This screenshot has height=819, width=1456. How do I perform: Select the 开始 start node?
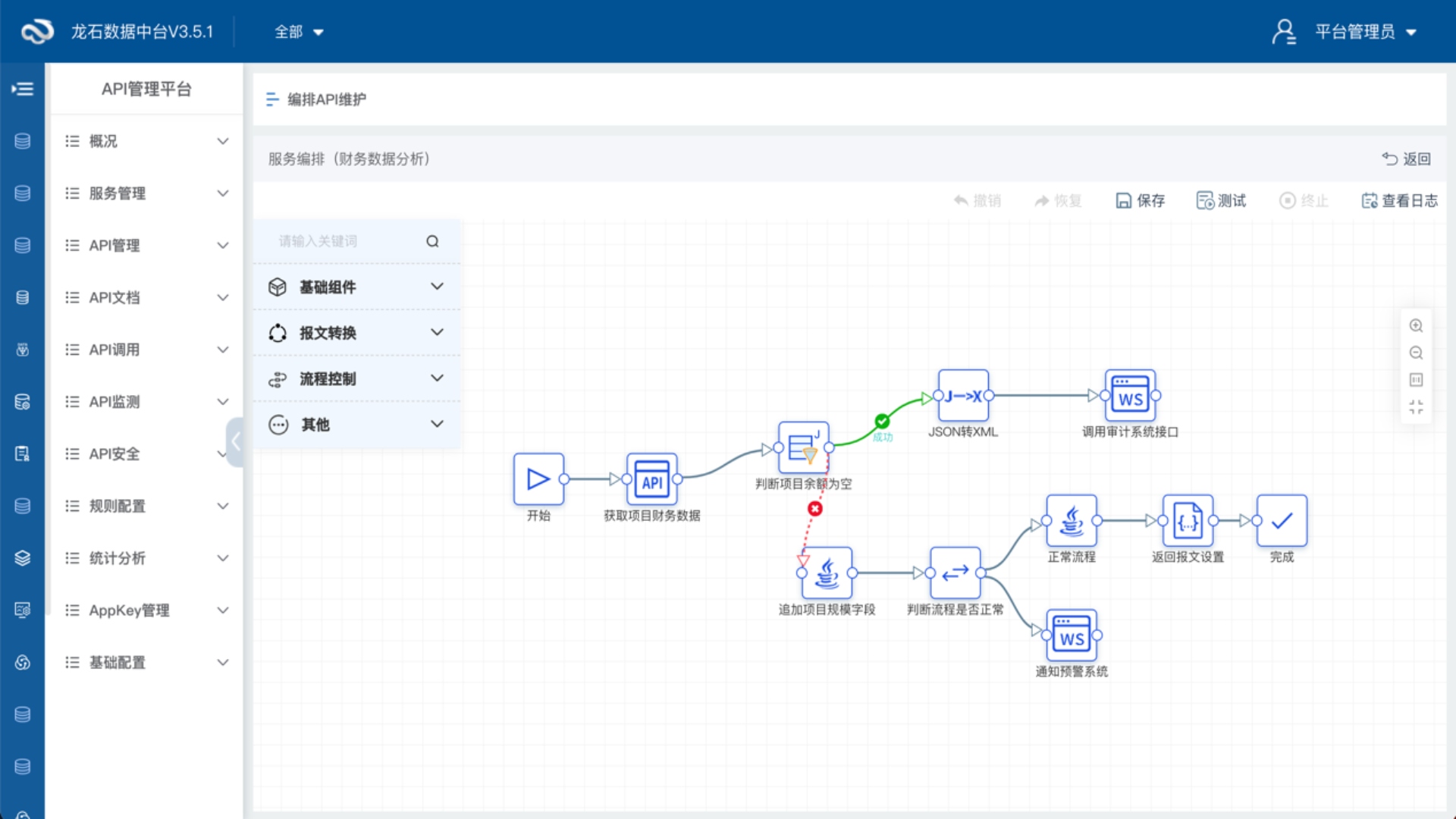coord(538,479)
